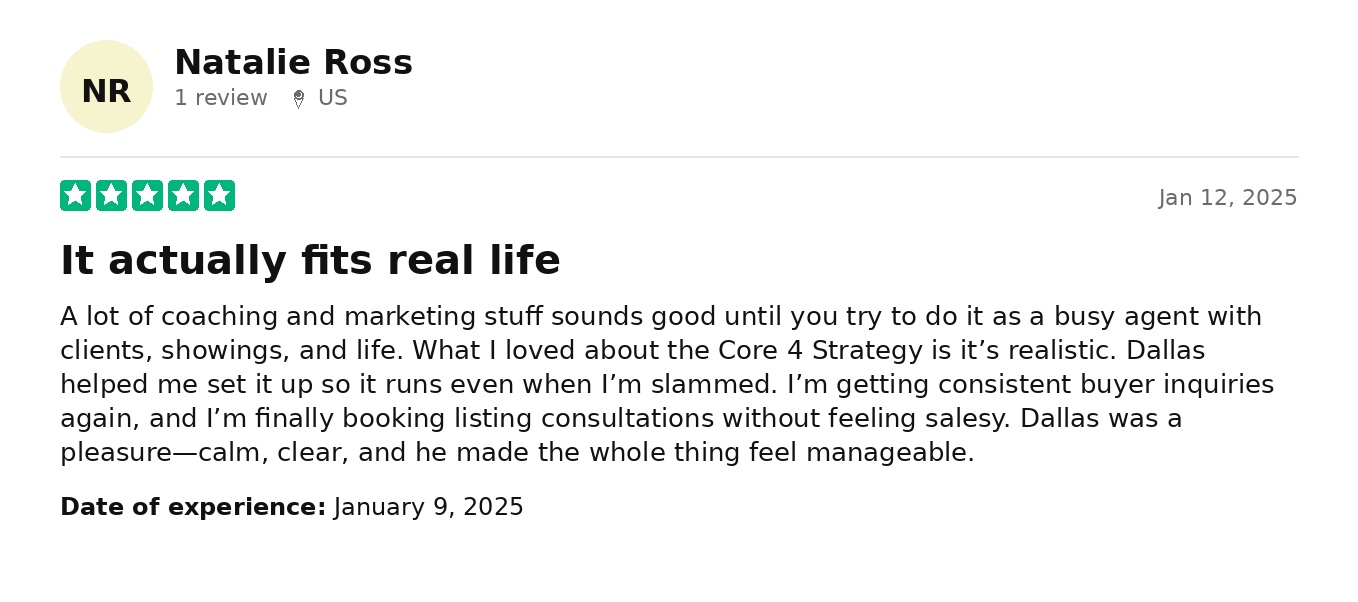1358x602 pixels.
Task: Click the "1 review" count
Action: tap(221, 98)
